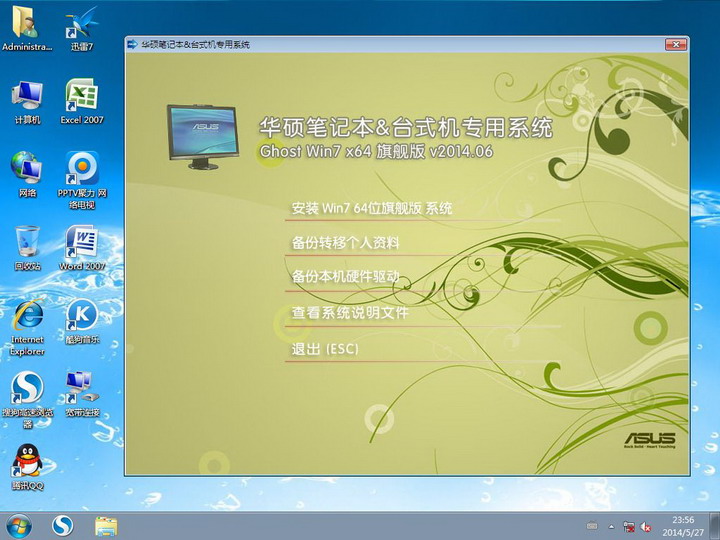
Task: Open the Windows Start menu
Action: 19,525
